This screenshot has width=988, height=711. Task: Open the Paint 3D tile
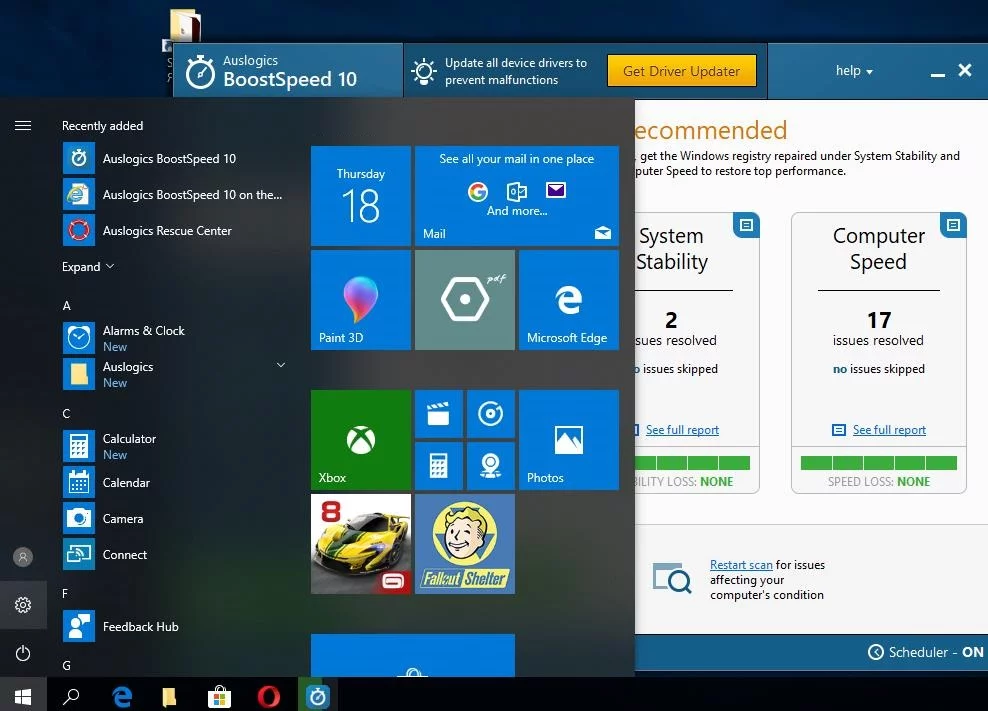[x=360, y=300]
